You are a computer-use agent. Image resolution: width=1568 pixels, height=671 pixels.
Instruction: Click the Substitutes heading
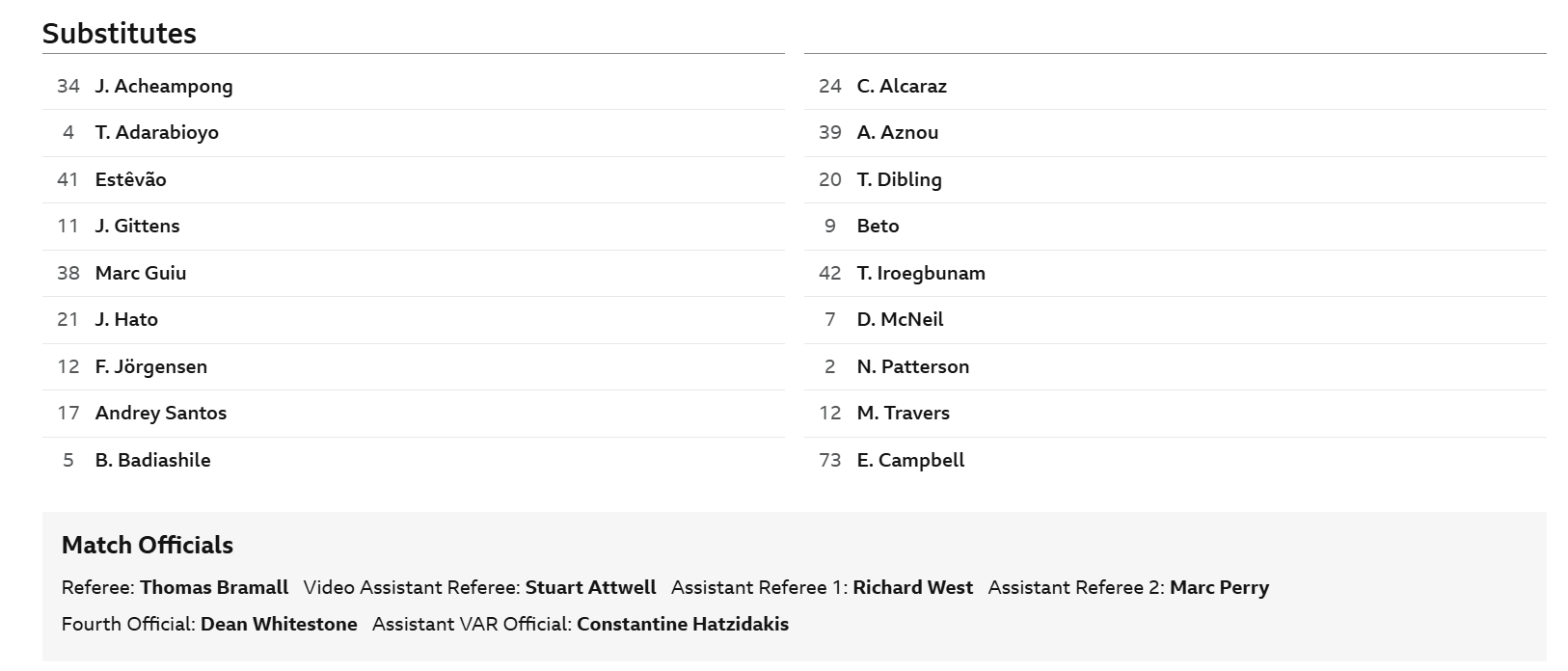pos(120,34)
